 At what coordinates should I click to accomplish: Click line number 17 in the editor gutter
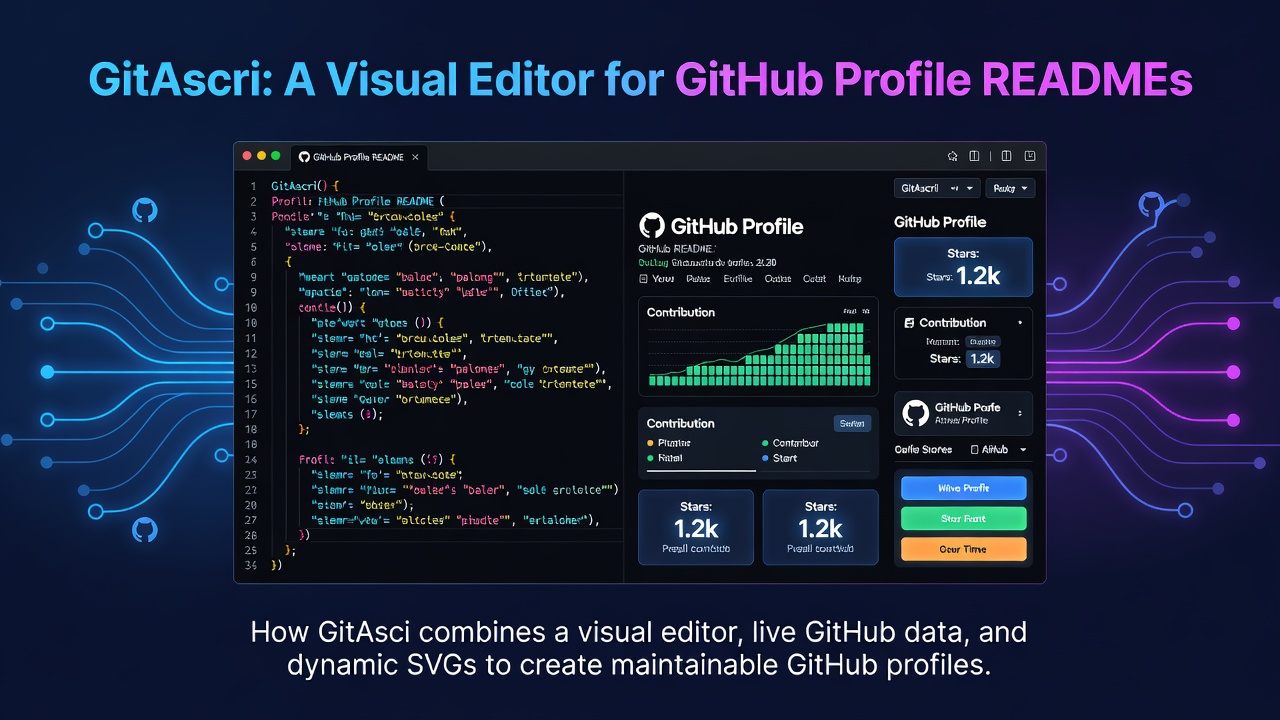(251, 414)
